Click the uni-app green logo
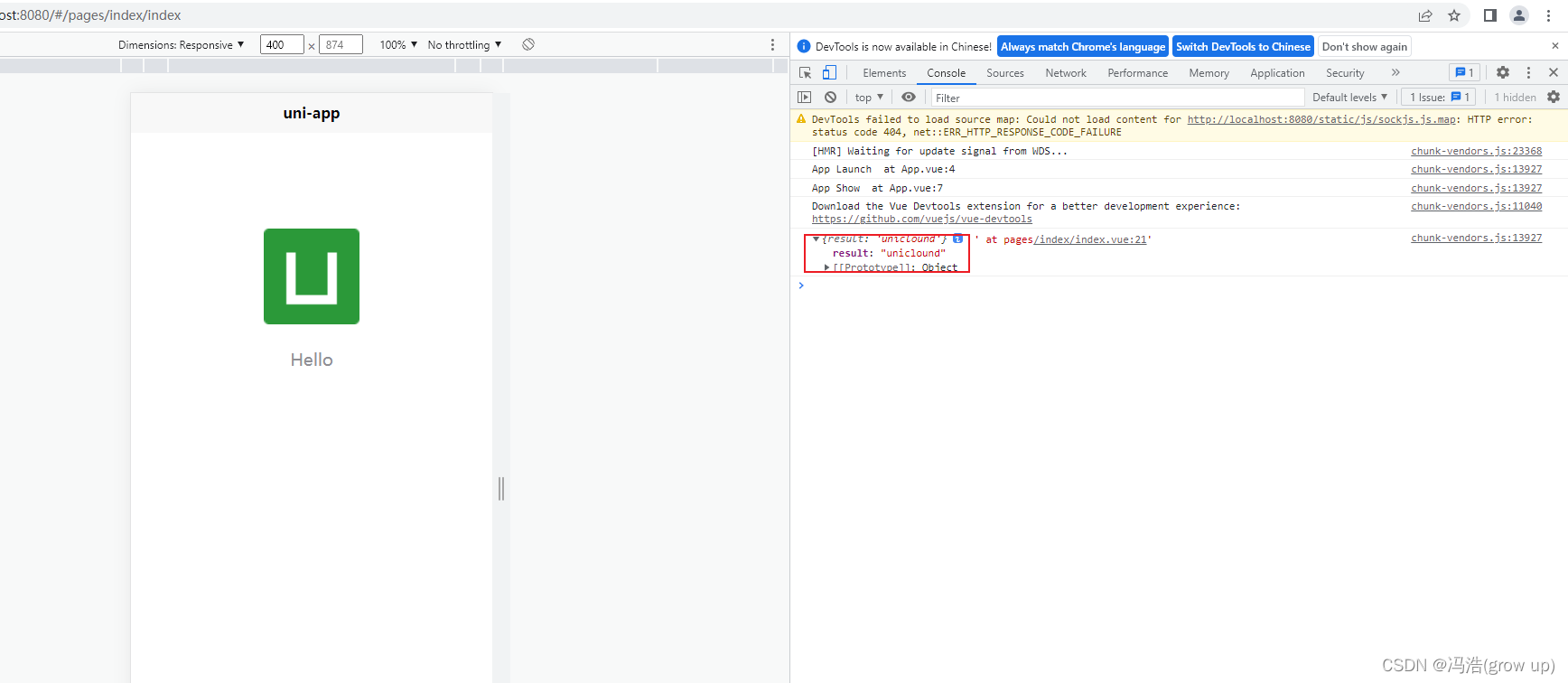The width and height of the screenshot is (1568, 683). (312, 276)
